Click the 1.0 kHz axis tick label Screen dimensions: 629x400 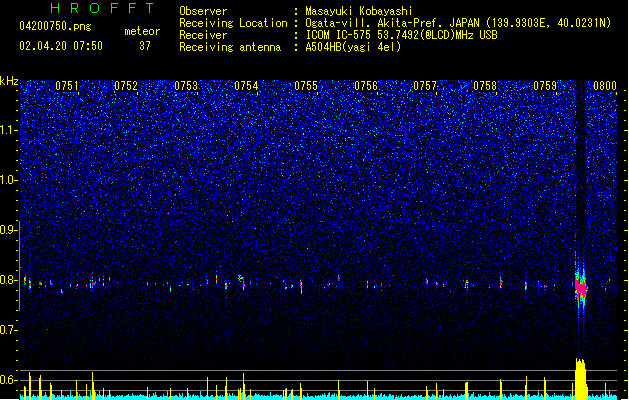pos(8,180)
